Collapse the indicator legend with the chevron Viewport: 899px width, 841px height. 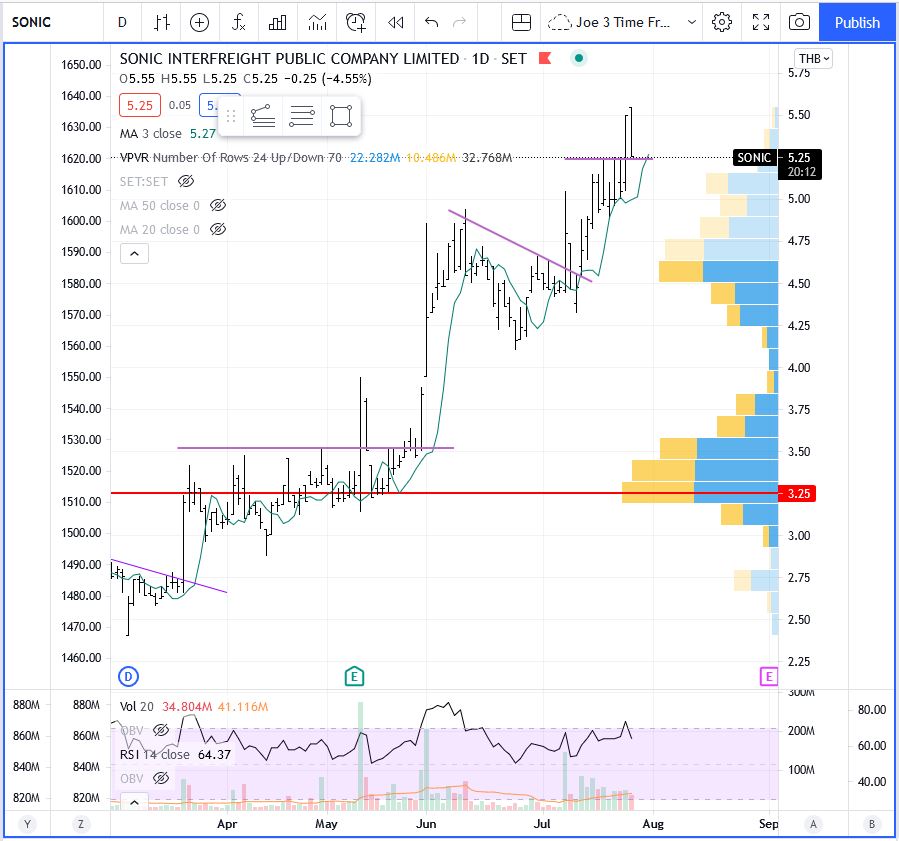134,253
